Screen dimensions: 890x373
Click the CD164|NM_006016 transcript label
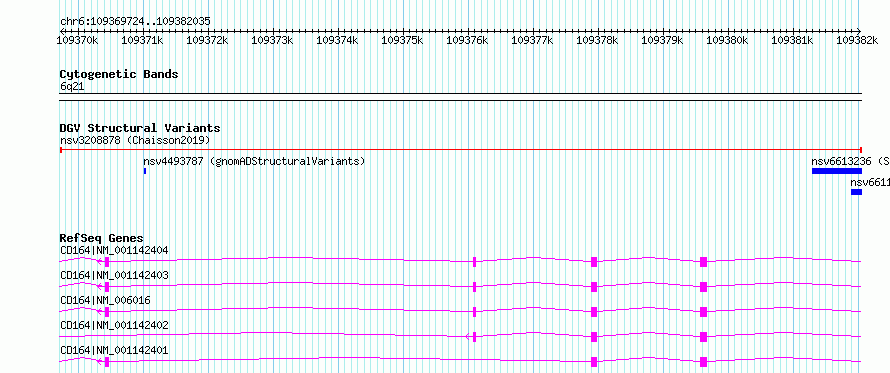point(105,300)
